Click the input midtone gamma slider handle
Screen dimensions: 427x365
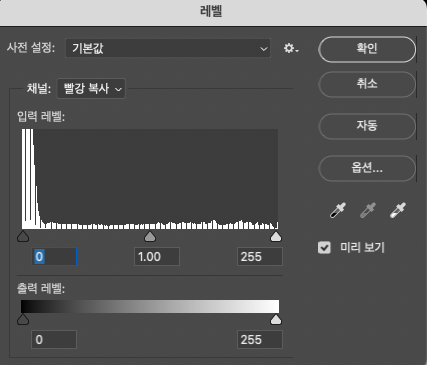click(150, 236)
